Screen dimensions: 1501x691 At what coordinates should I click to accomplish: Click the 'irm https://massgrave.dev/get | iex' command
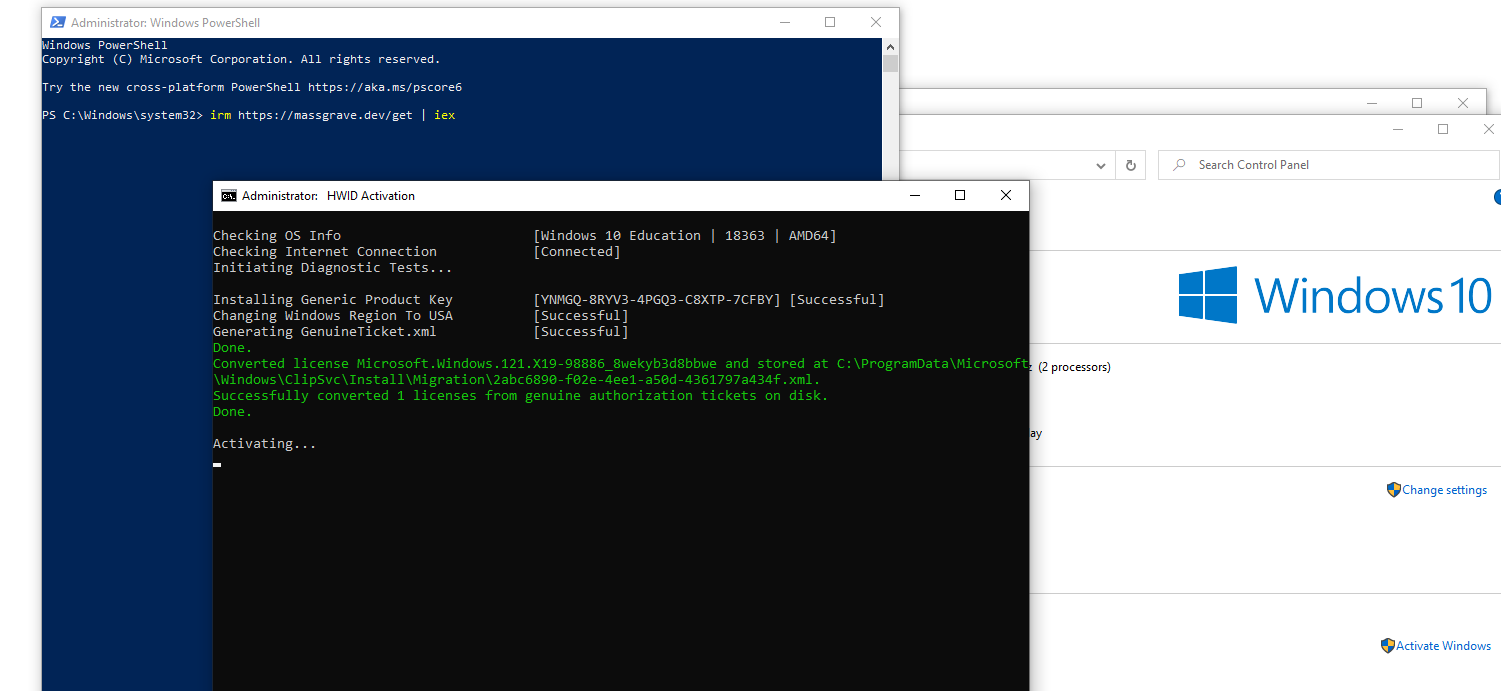click(332, 115)
